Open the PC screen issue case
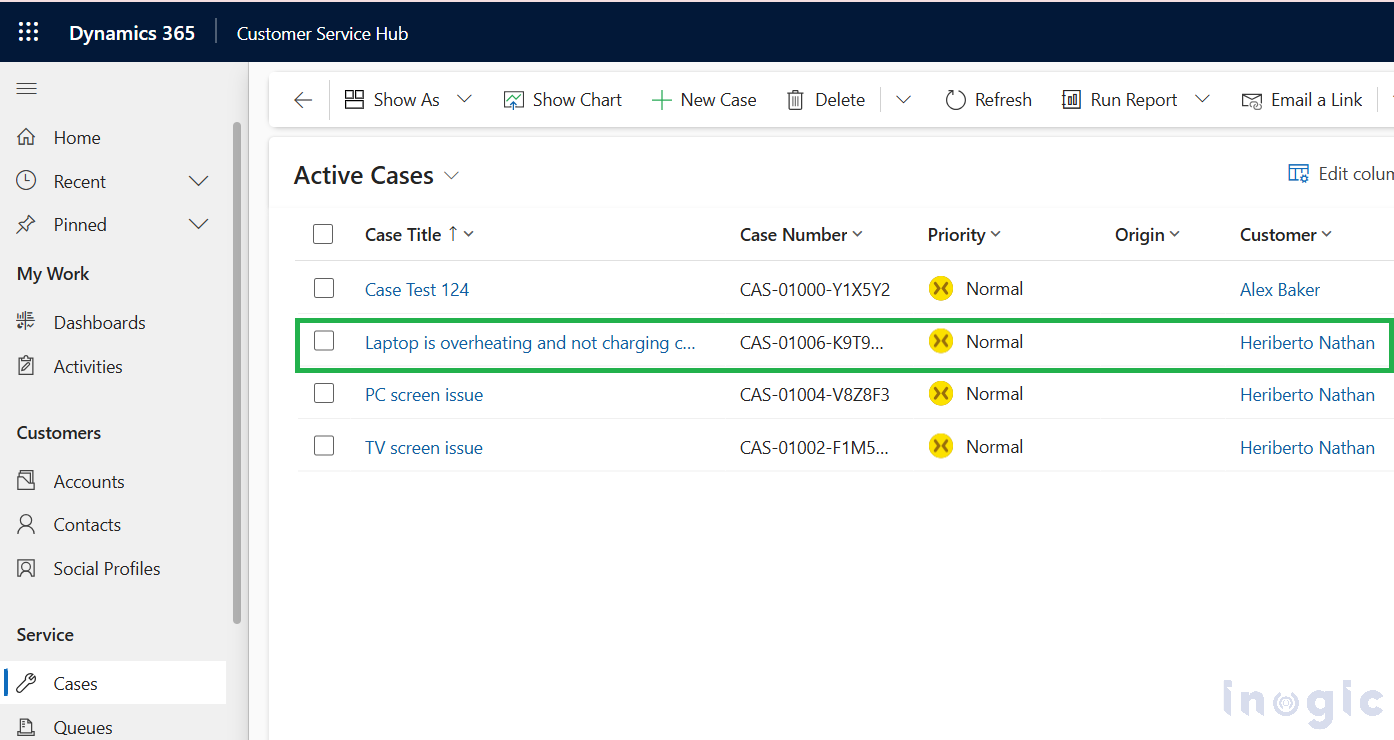The width and height of the screenshot is (1394, 740). [x=424, y=394]
